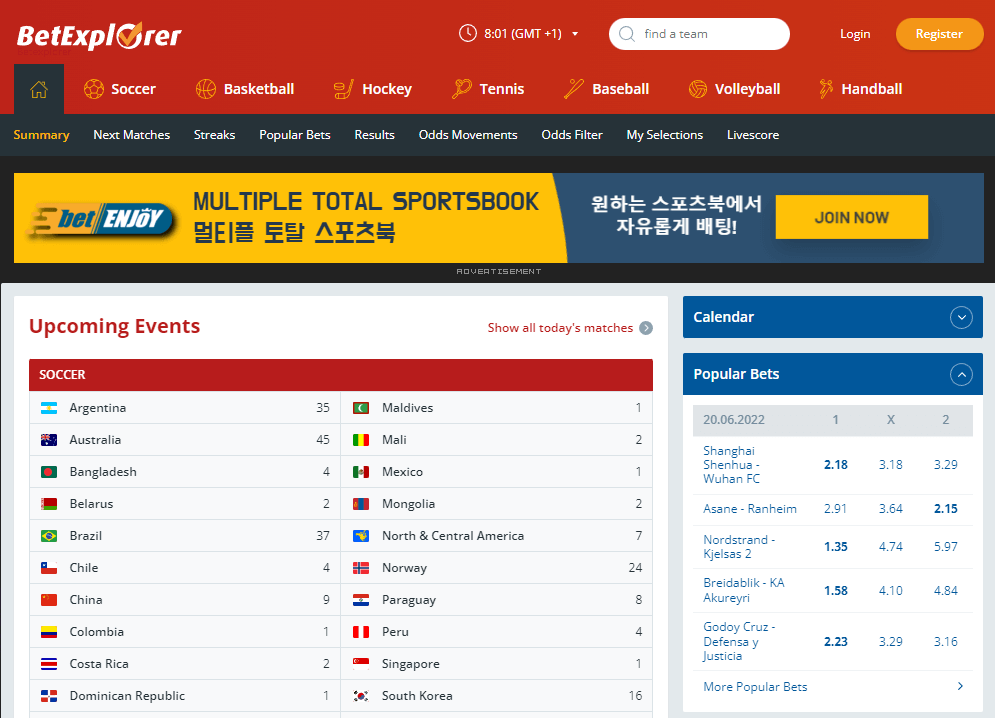This screenshot has width=995, height=718.
Task: Open the Results tab
Action: 374,135
